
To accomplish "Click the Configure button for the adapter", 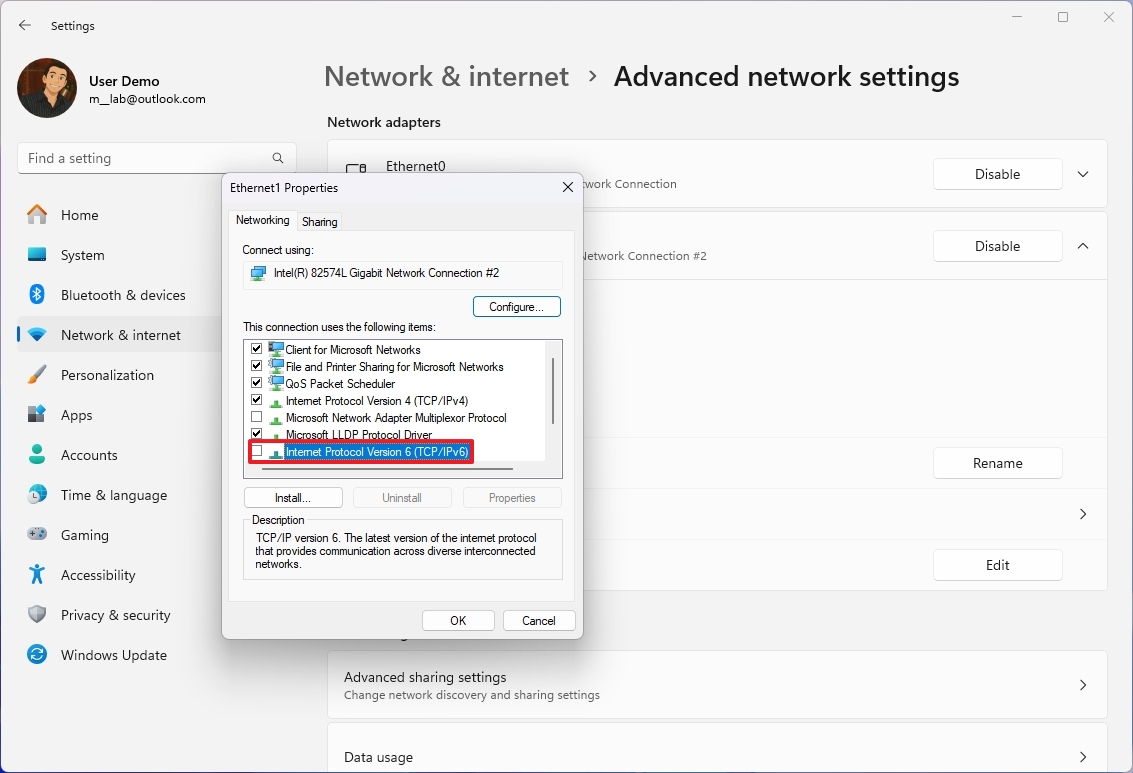I will tap(516, 306).
